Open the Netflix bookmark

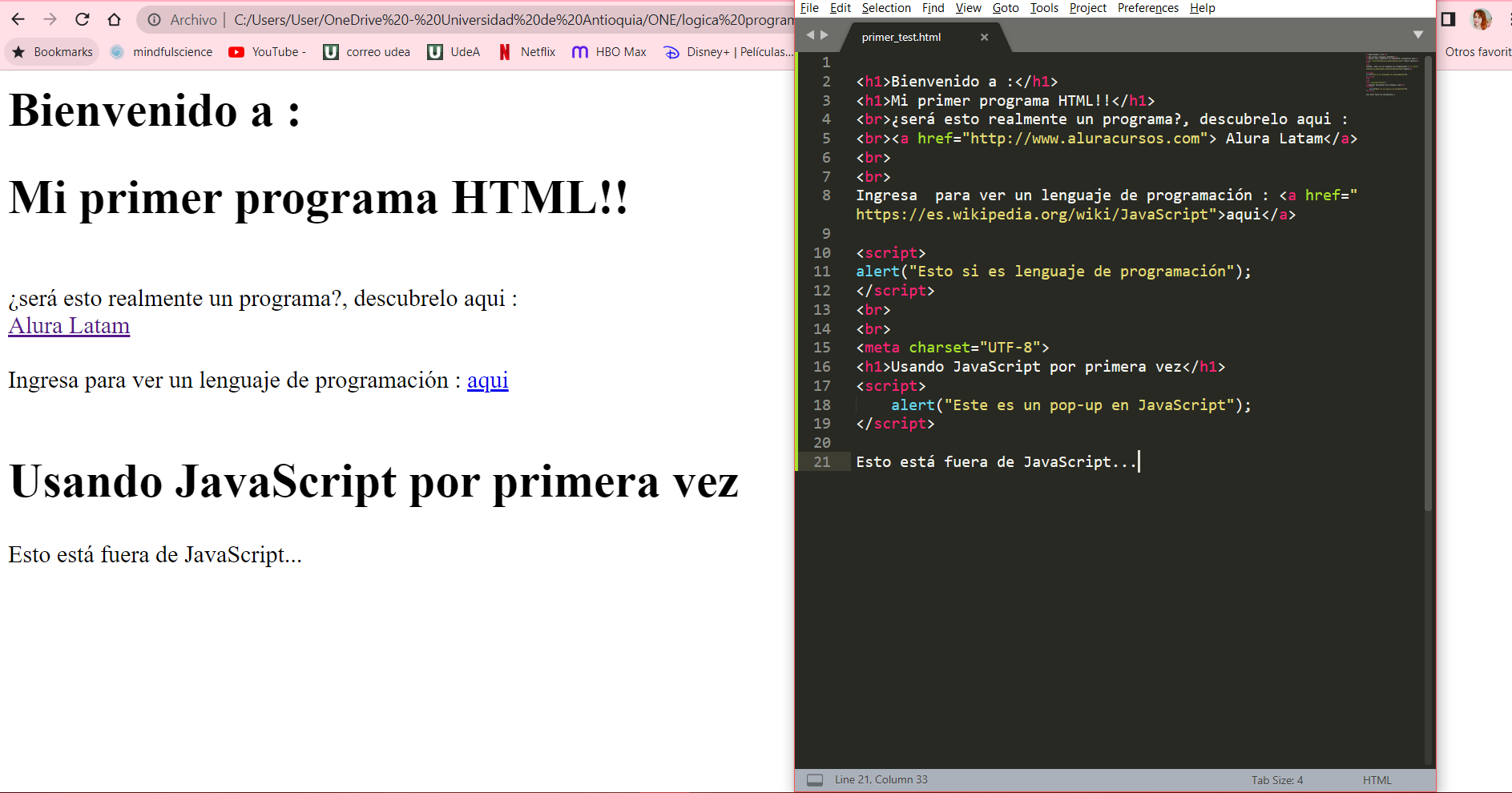pyautogui.click(x=526, y=52)
